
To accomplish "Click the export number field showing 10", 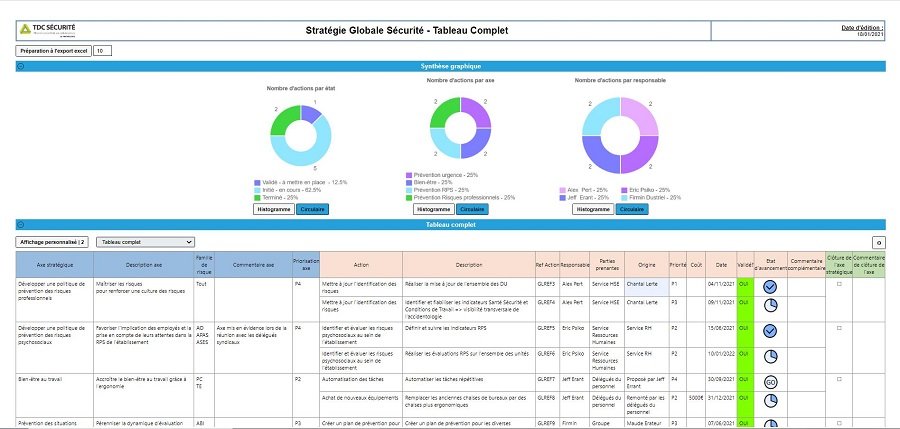I will [x=102, y=51].
